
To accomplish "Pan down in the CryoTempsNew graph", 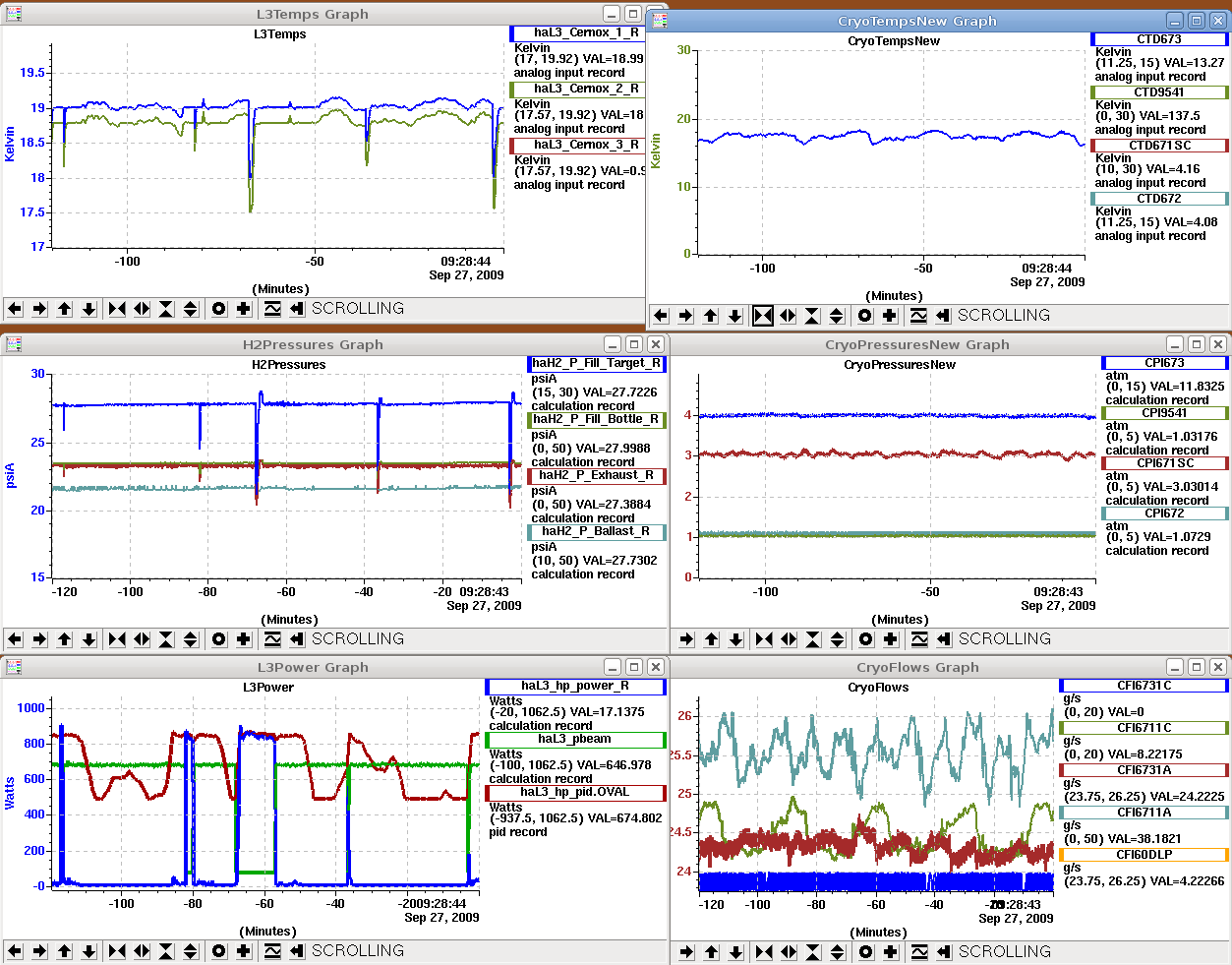I will [x=735, y=316].
